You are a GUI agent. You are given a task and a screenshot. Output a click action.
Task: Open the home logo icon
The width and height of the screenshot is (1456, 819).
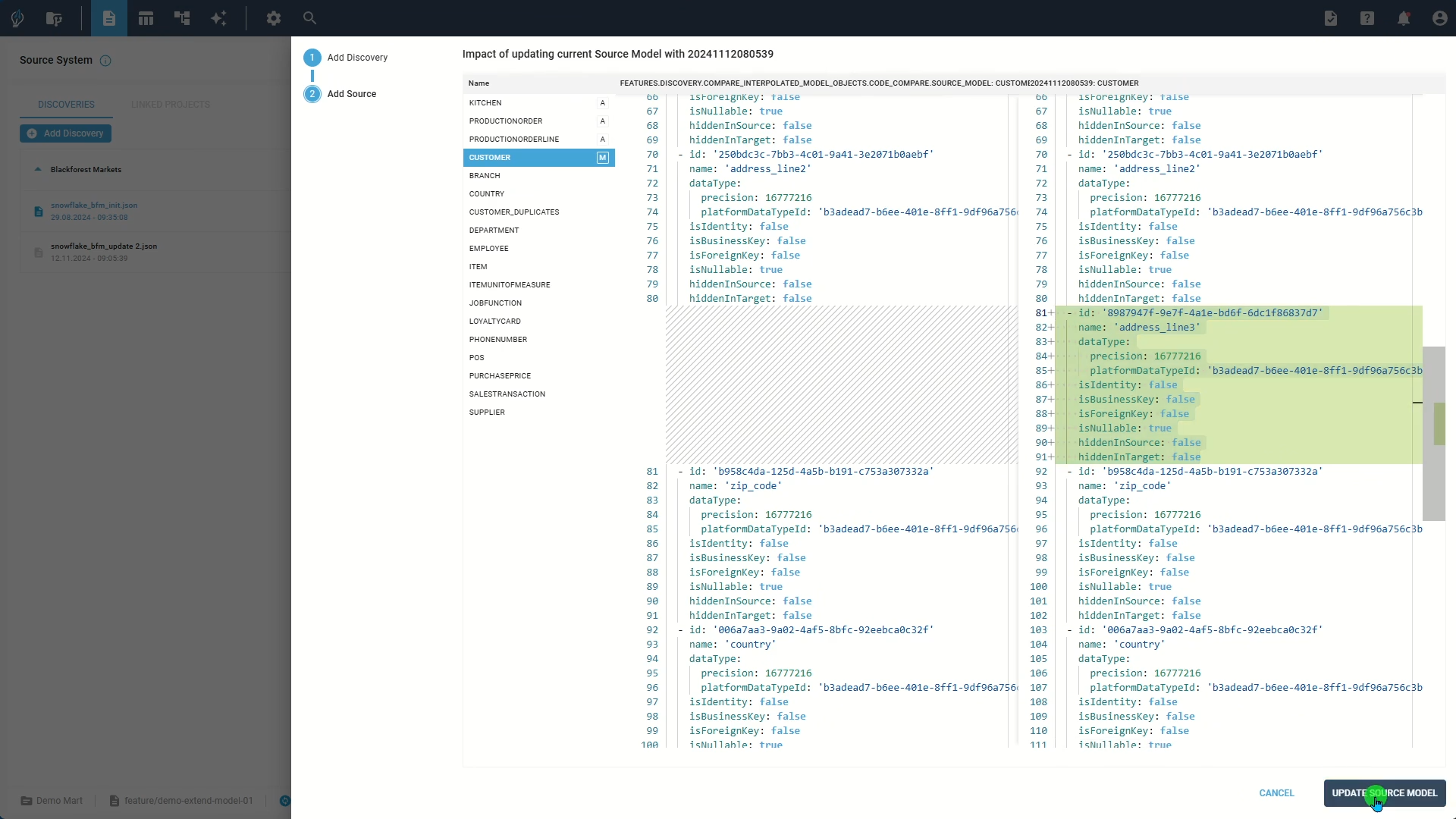click(x=17, y=18)
